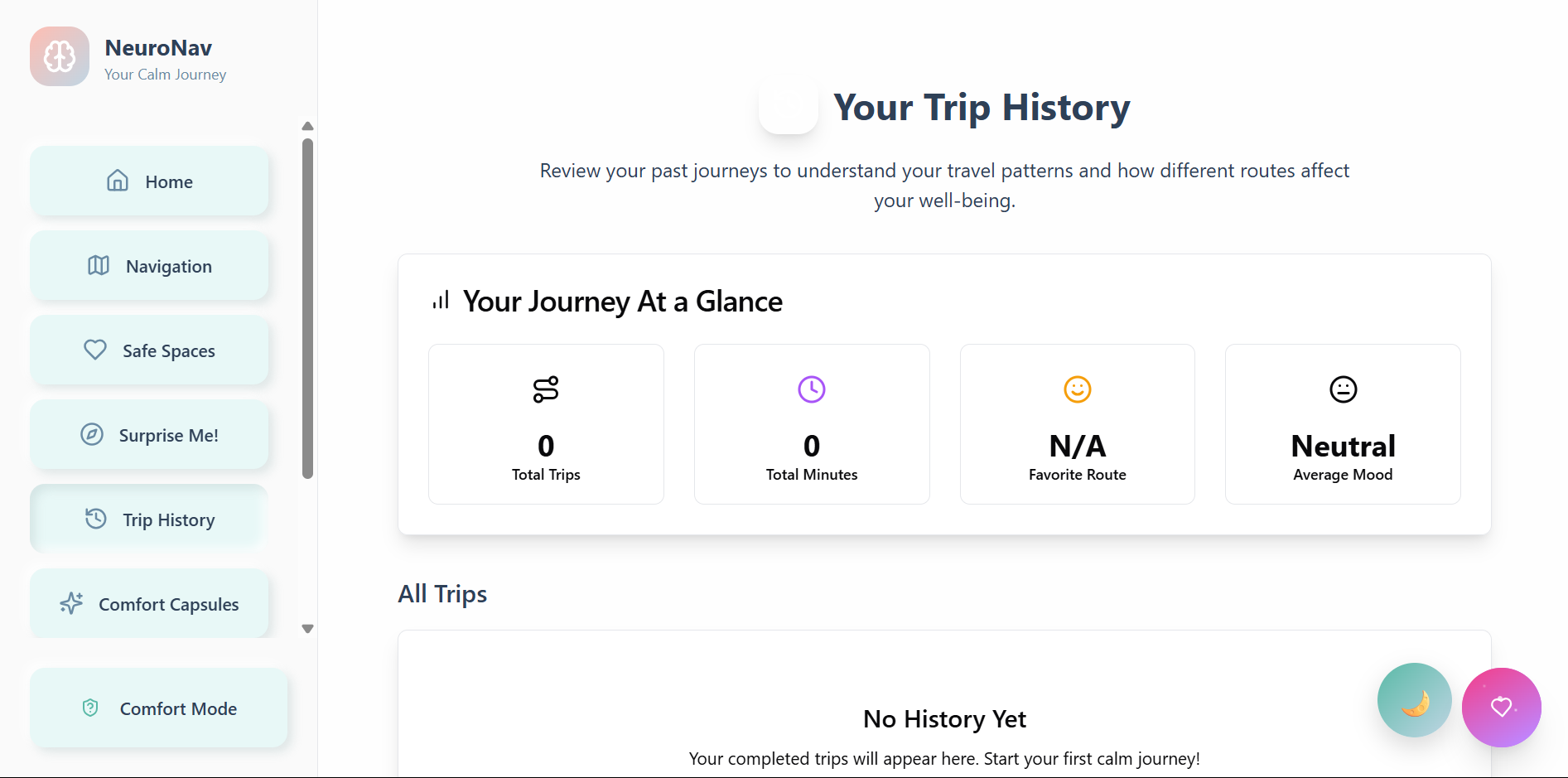
Task: Click the heart icon beside Safe Spaces
Action: [x=95, y=350]
